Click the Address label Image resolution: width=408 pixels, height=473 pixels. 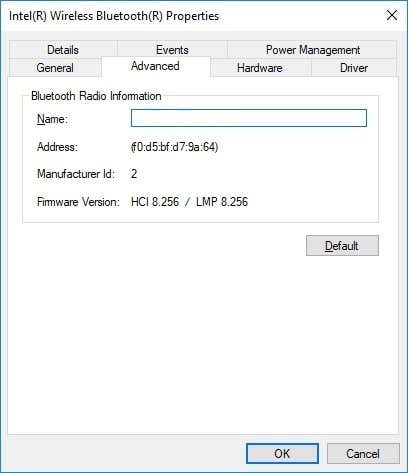click(x=57, y=147)
